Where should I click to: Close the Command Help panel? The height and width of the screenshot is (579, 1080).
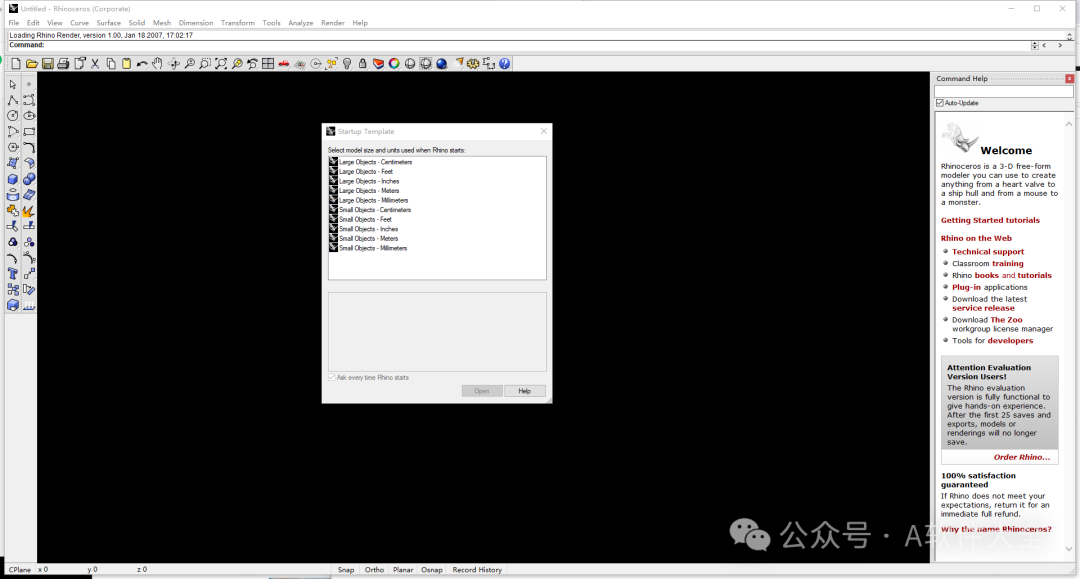[x=1069, y=78]
